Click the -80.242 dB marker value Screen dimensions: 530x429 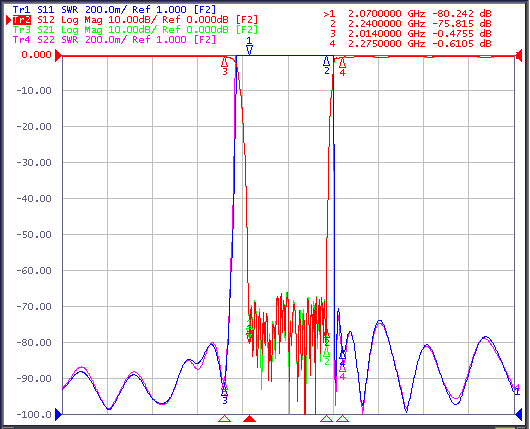click(462, 14)
